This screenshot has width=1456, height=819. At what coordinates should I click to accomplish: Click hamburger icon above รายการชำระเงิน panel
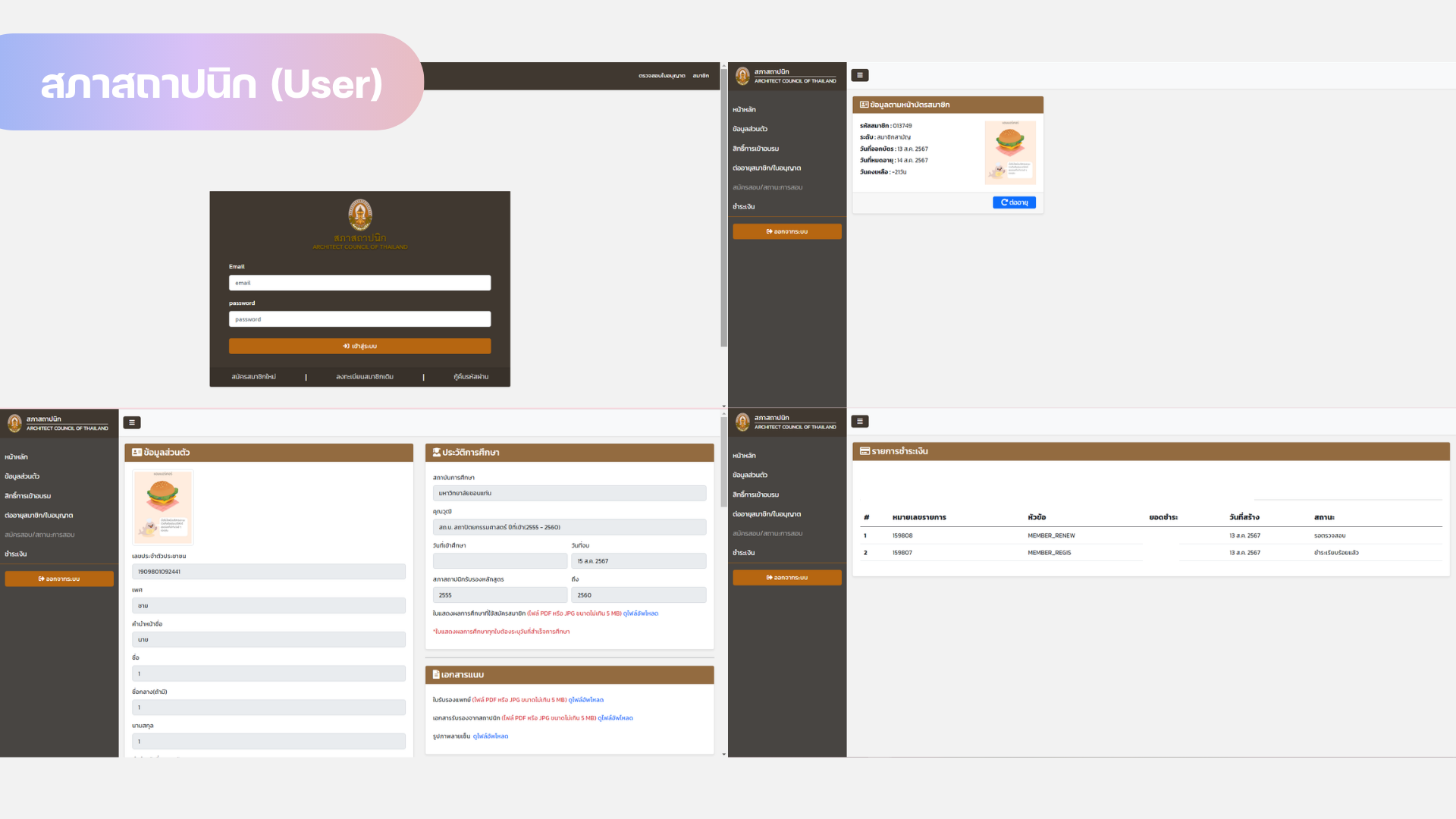click(859, 421)
